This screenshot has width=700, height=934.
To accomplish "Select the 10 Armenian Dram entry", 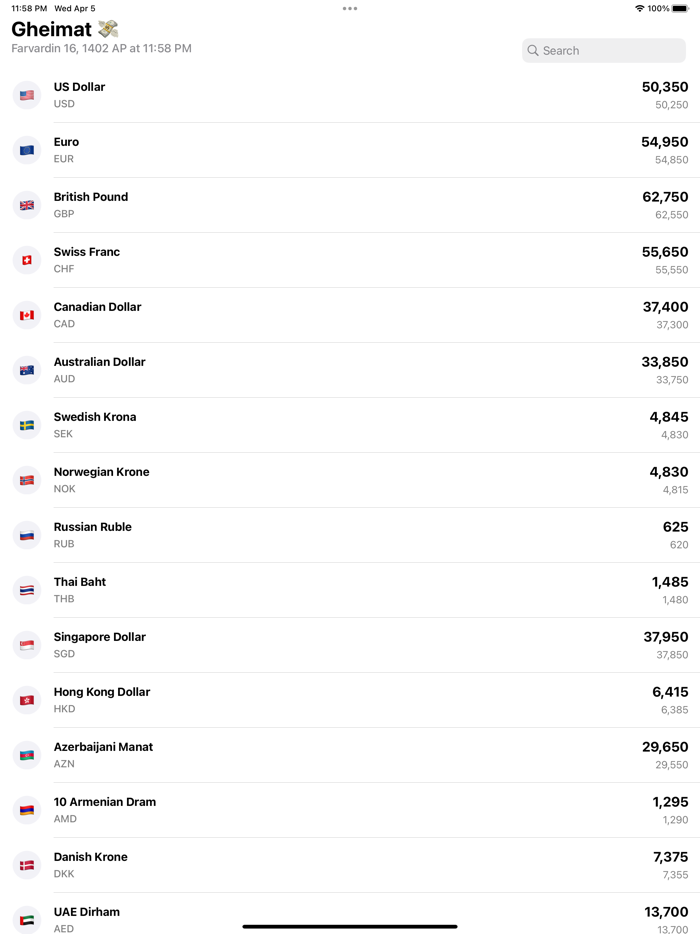I will [350, 810].
